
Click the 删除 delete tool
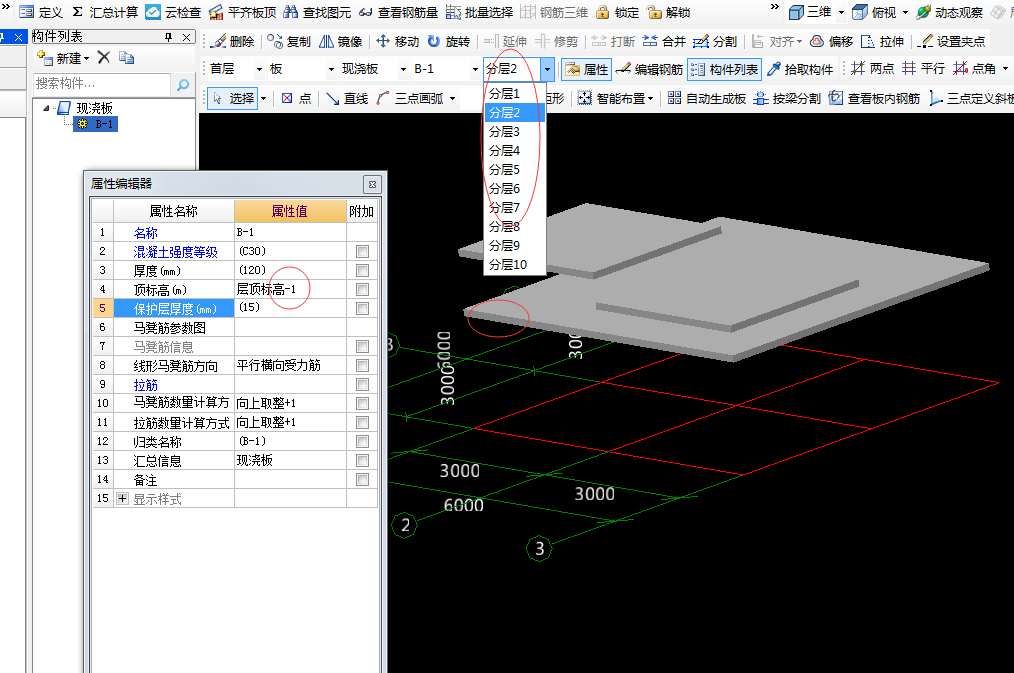pyautogui.click(x=233, y=41)
